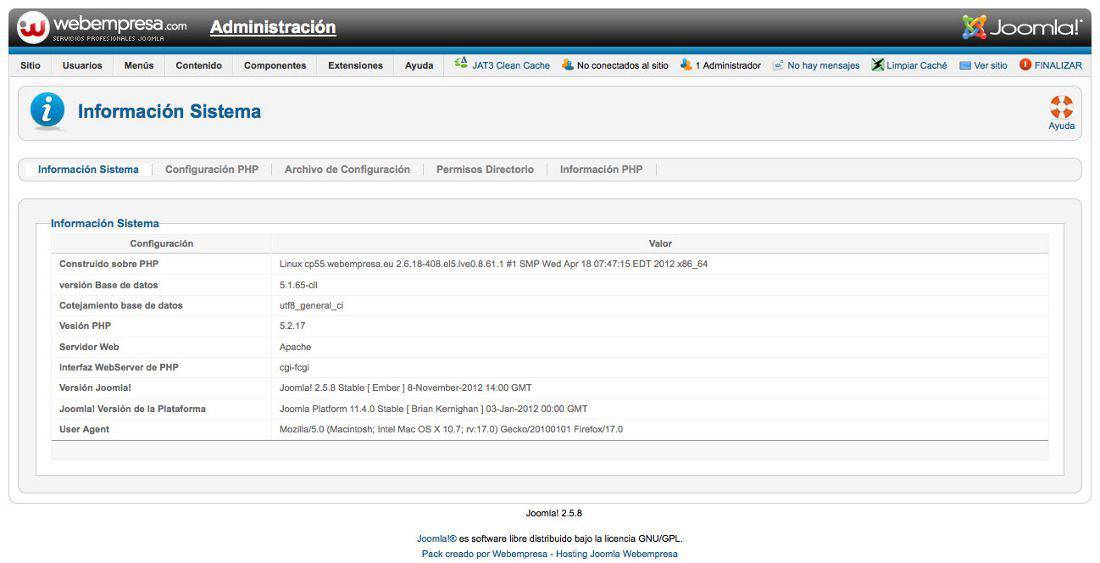Click Joomla! Versión de la Plataforma label
This screenshot has height=563, width=1100.
point(133,409)
